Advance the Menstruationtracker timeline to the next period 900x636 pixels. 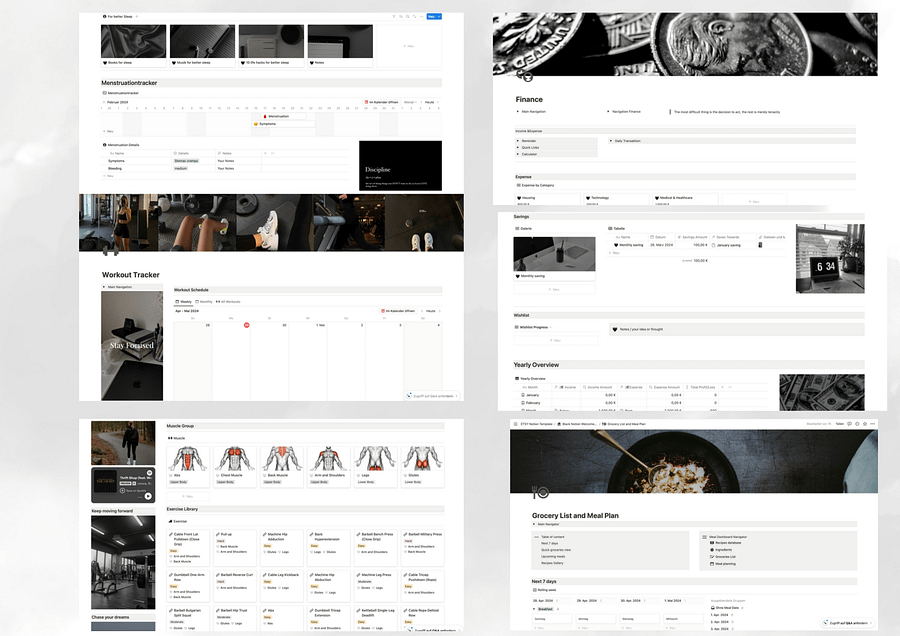coord(438,102)
